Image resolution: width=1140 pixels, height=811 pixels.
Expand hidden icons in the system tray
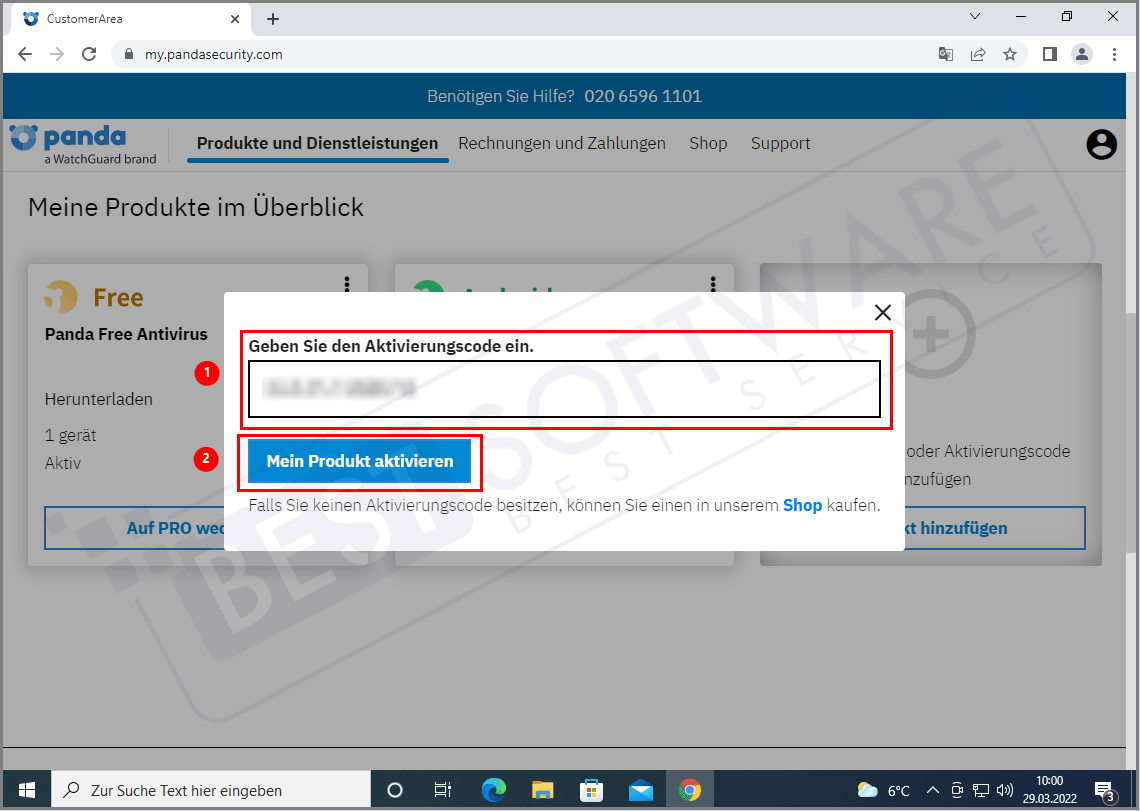click(932, 789)
